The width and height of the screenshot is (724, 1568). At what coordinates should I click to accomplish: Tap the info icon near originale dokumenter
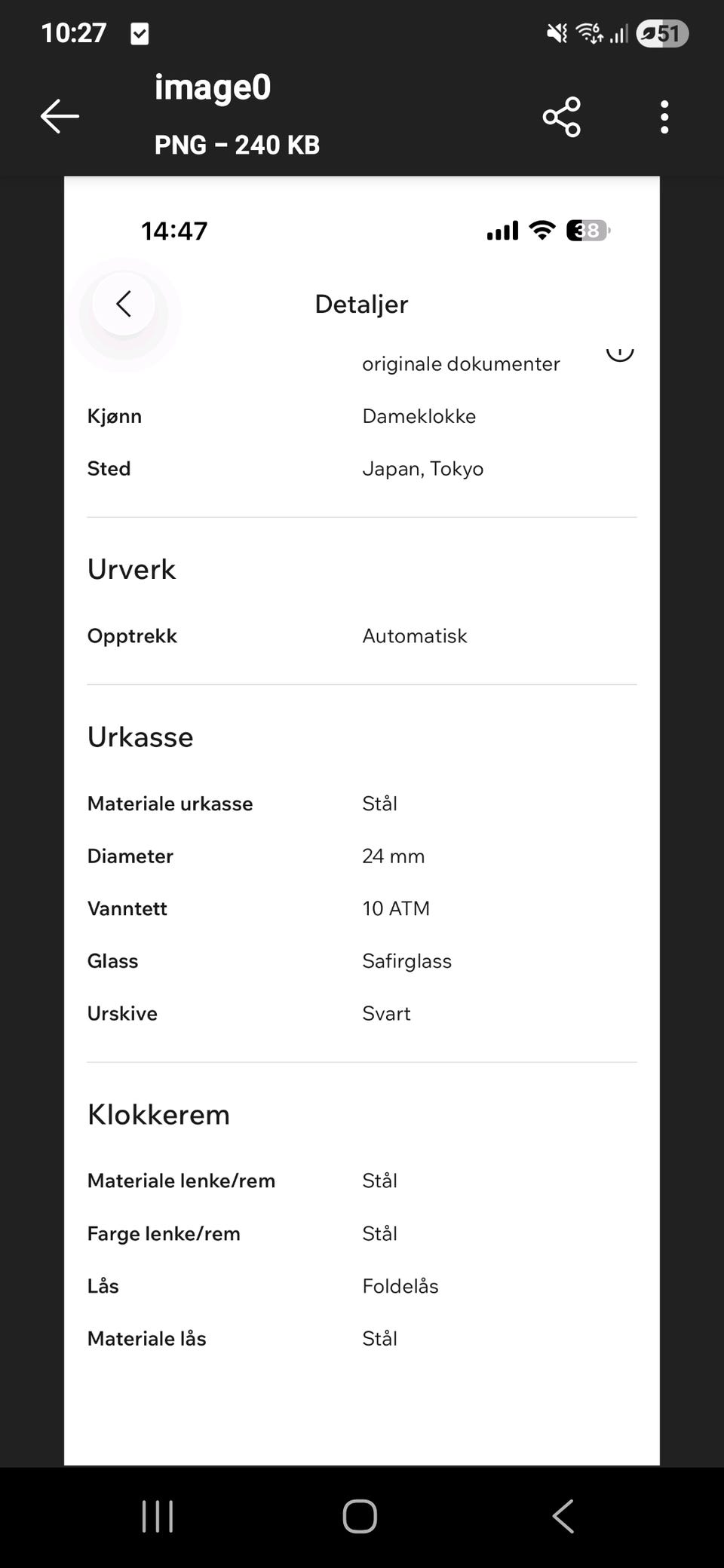(620, 351)
